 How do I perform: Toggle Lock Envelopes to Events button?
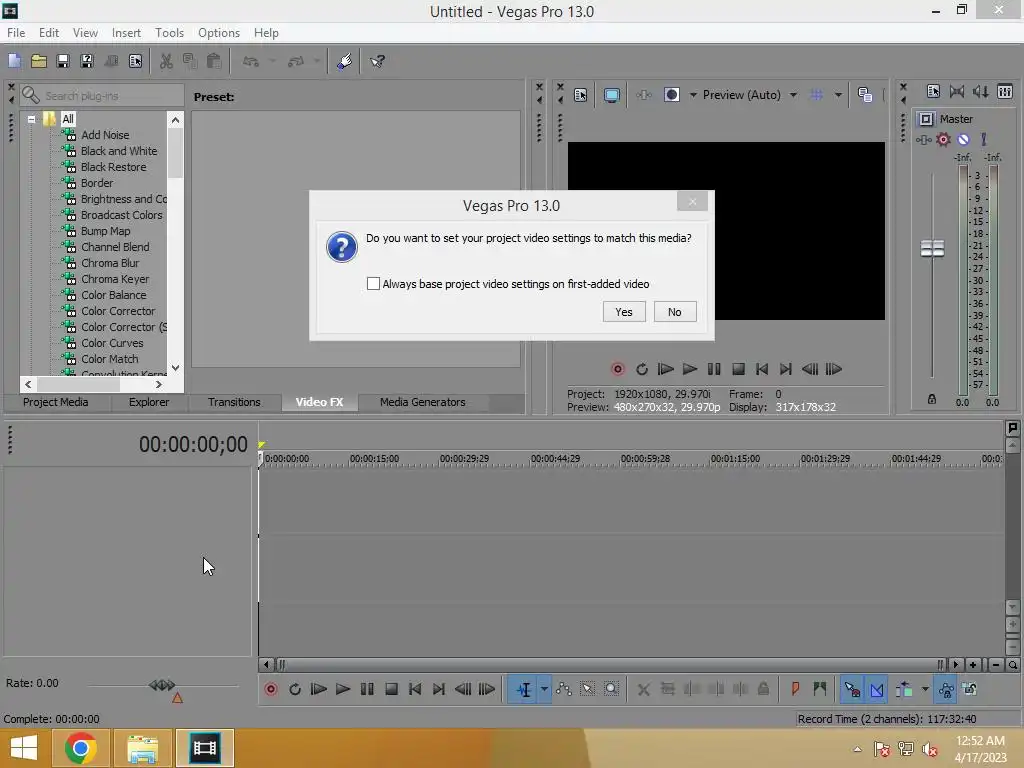(x=946, y=690)
